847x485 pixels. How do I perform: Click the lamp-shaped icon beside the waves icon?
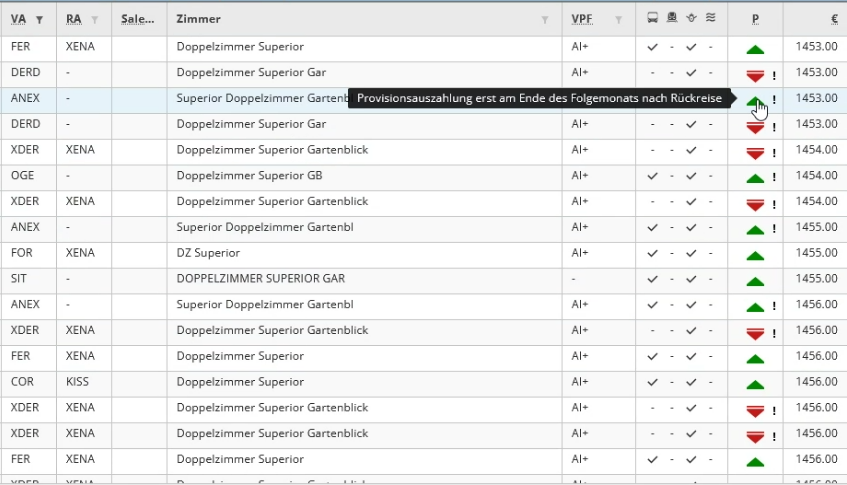tap(691, 18)
